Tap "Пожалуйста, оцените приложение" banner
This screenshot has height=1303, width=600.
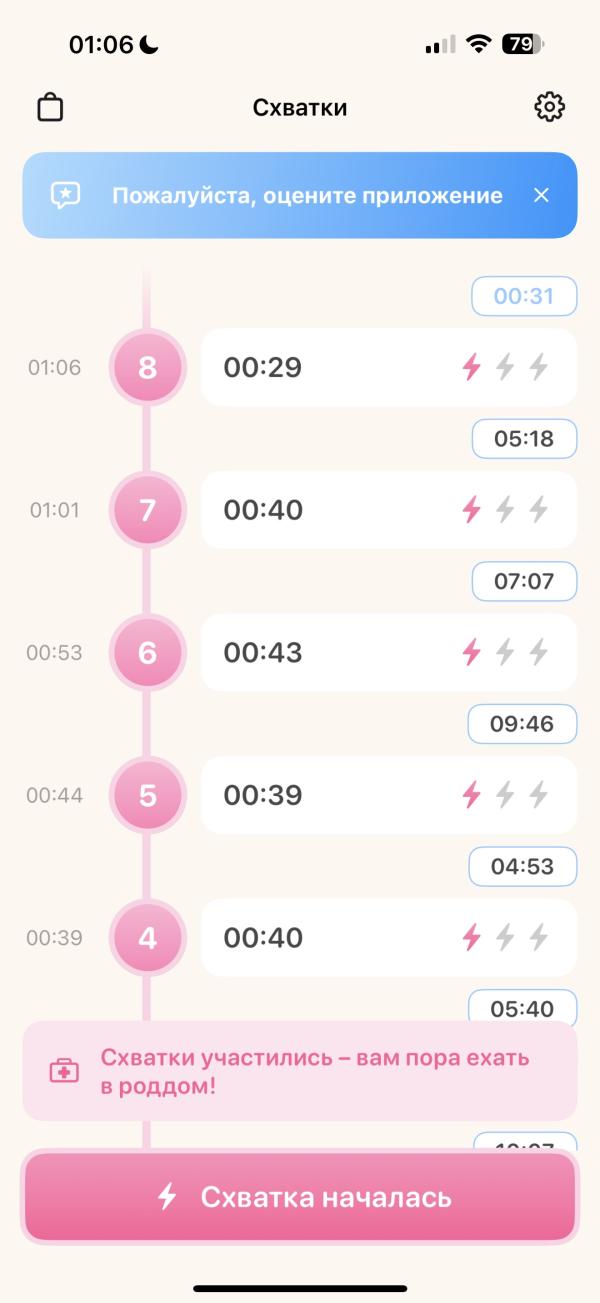[307, 195]
